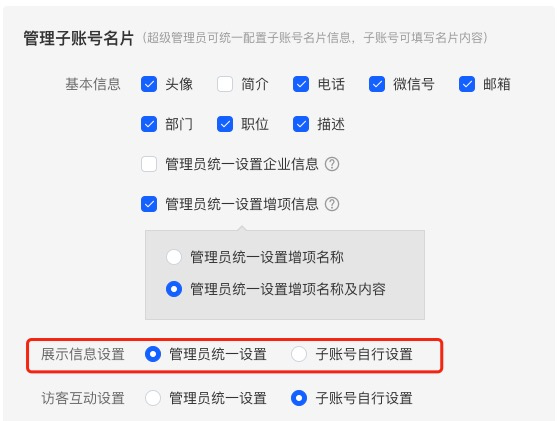Screen dimensions: 557x421
Task: Select 管理员统一设置增项名称 radio option
Action: (174, 257)
